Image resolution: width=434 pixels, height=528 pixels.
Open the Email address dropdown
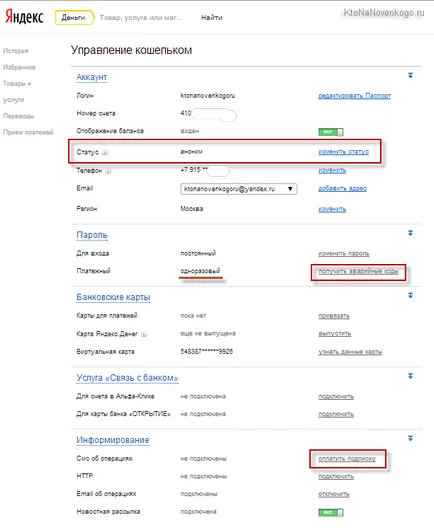tap(238, 189)
